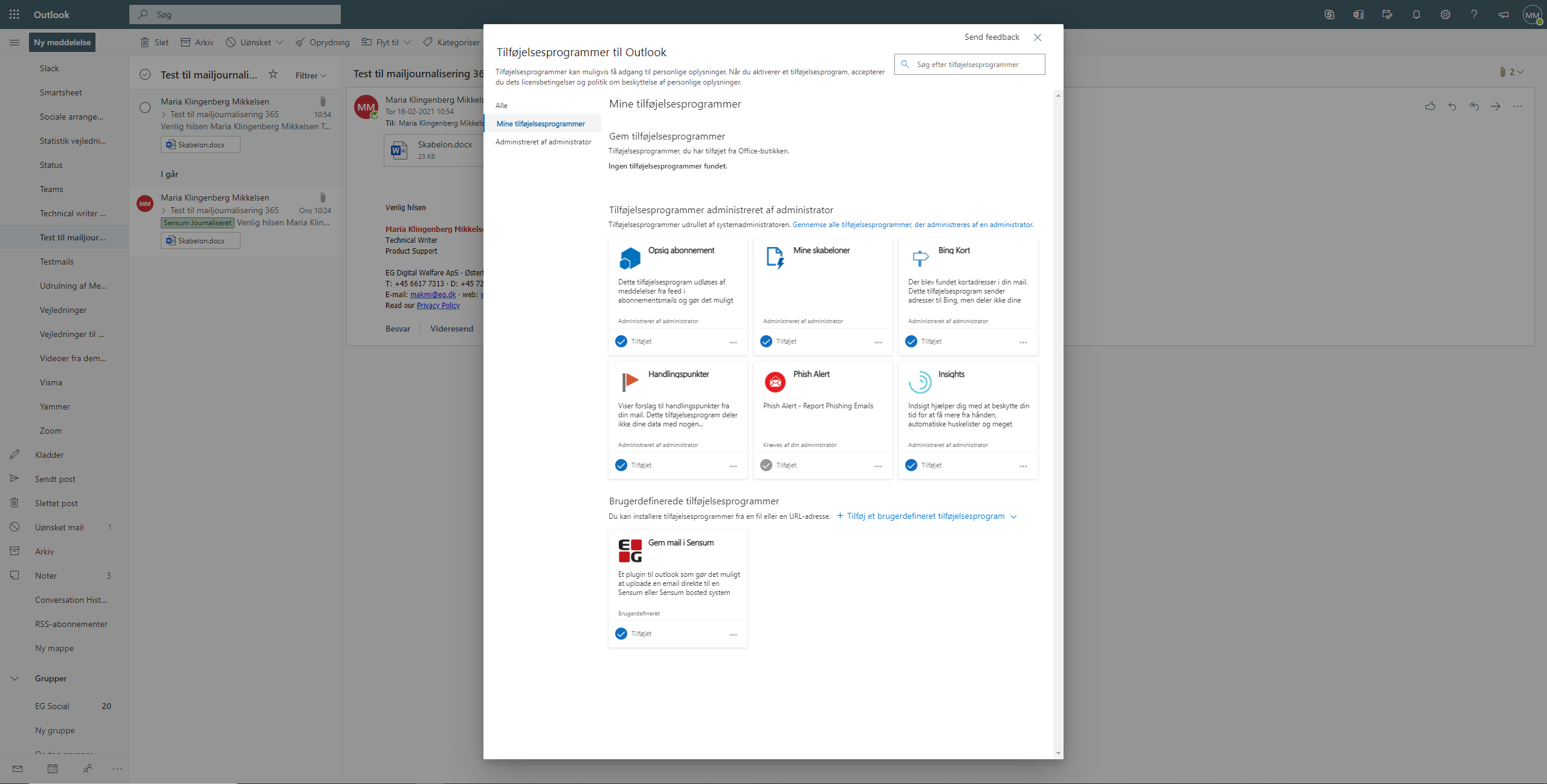Image resolution: width=1547 pixels, height=784 pixels.
Task: Open the link to review all administrator-managed add-ins
Action: (x=912, y=225)
